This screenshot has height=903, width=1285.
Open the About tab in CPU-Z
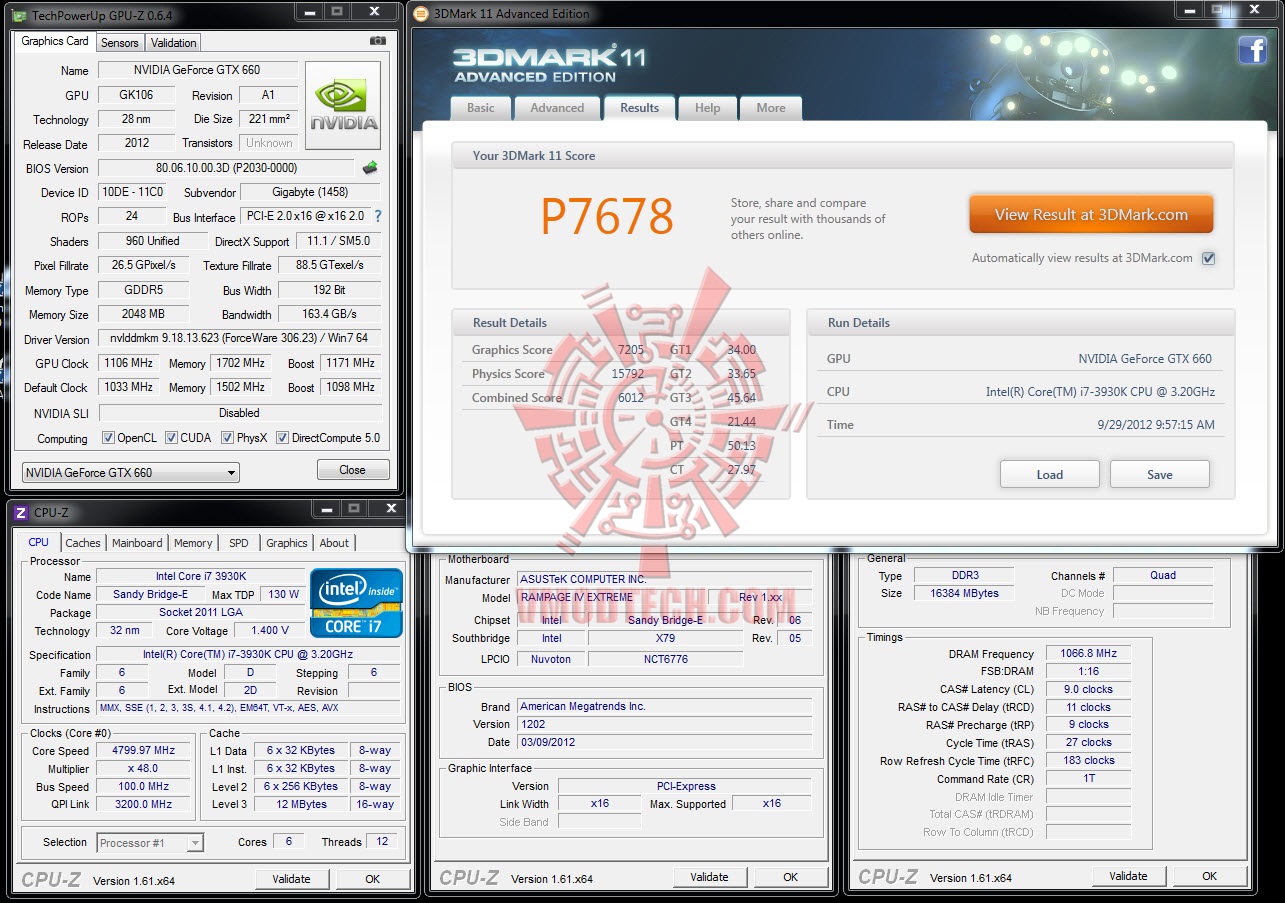[x=335, y=543]
